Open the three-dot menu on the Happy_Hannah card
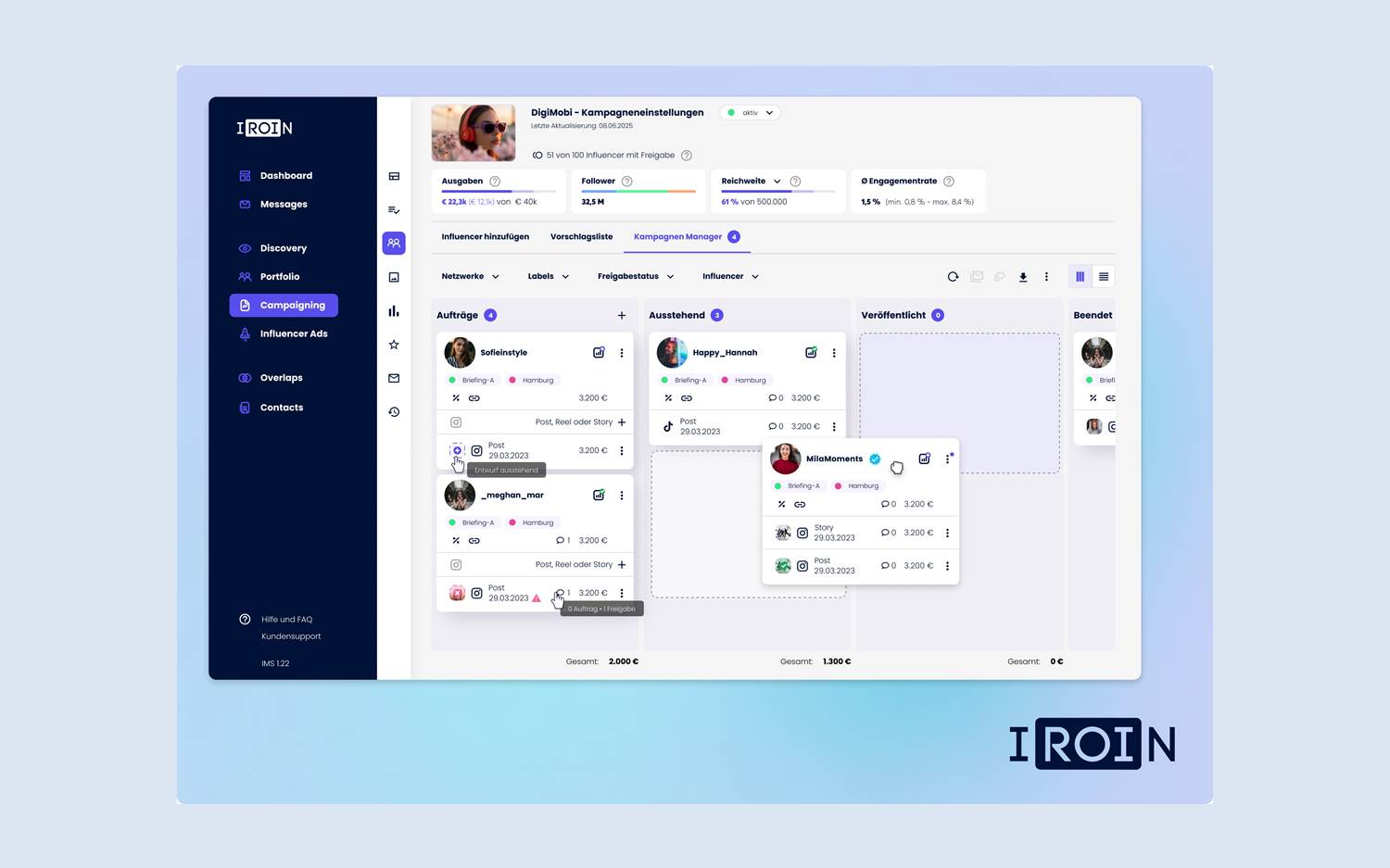The width and height of the screenshot is (1390, 868). coord(834,353)
